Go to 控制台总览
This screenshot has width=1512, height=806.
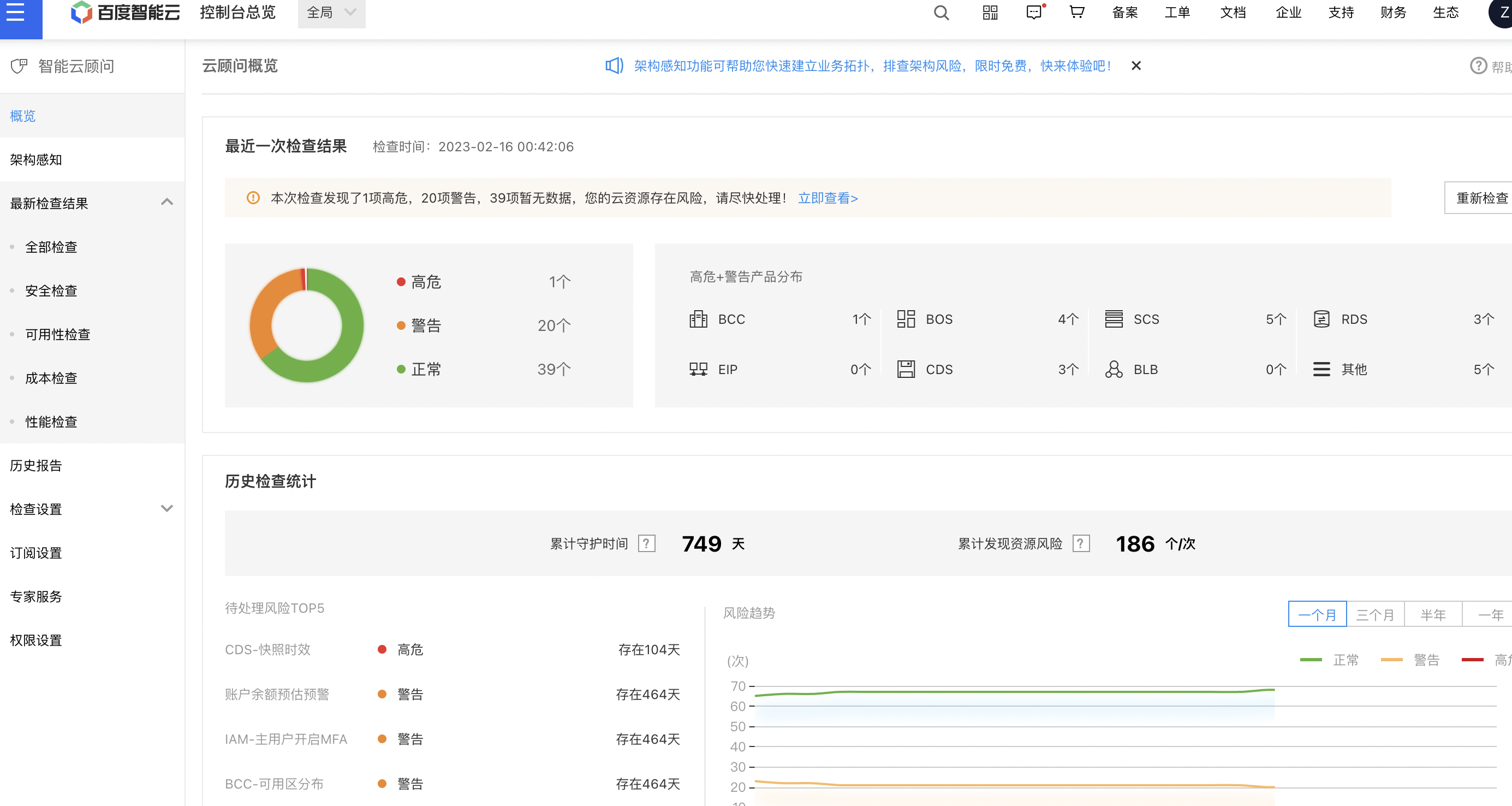(237, 13)
